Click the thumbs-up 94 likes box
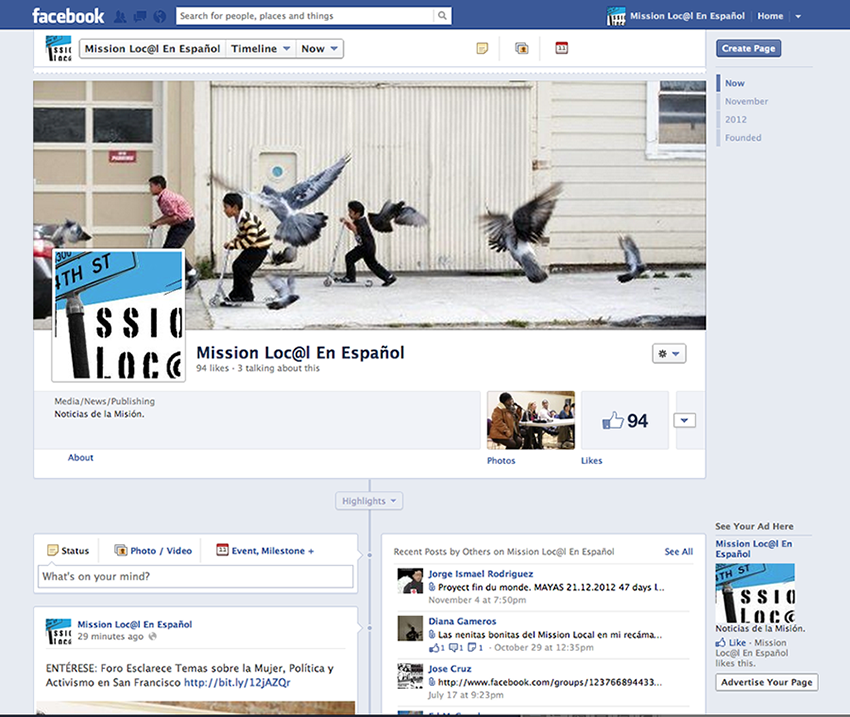Viewport: 850px width, 717px height. point(626,421)
